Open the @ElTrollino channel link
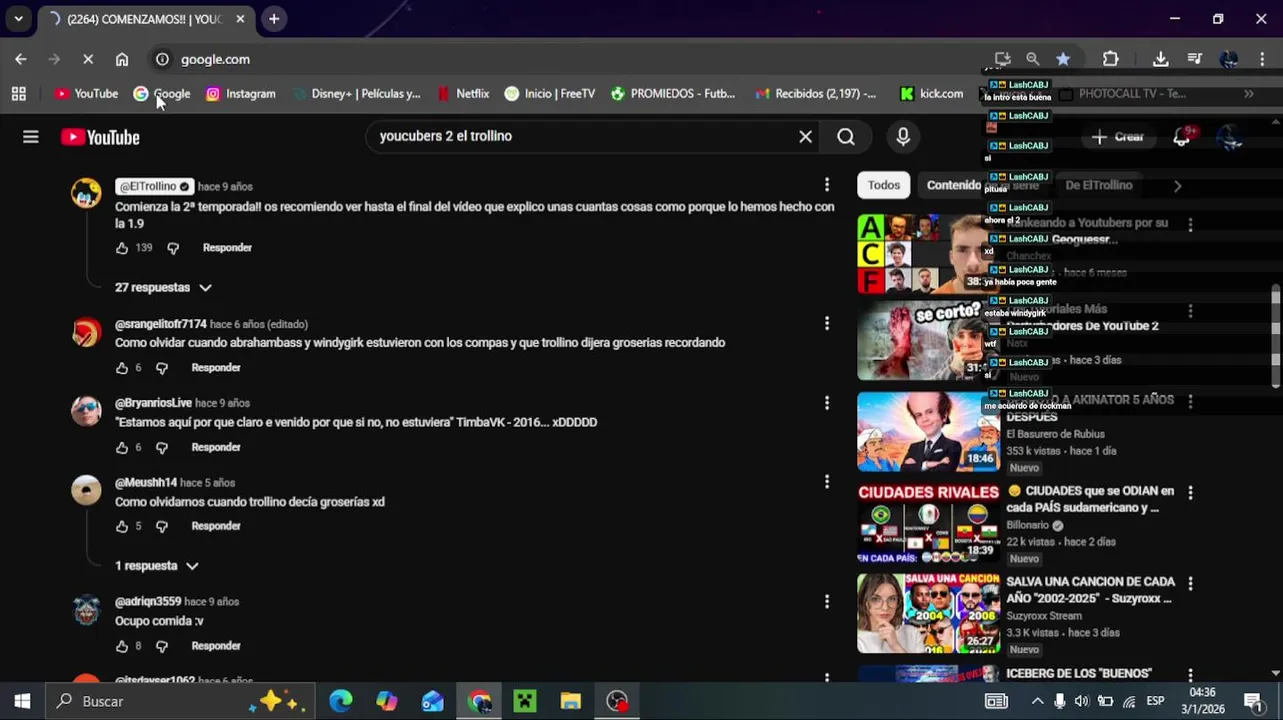Screen dimensions: 1283x720 [x=154, y=186]
